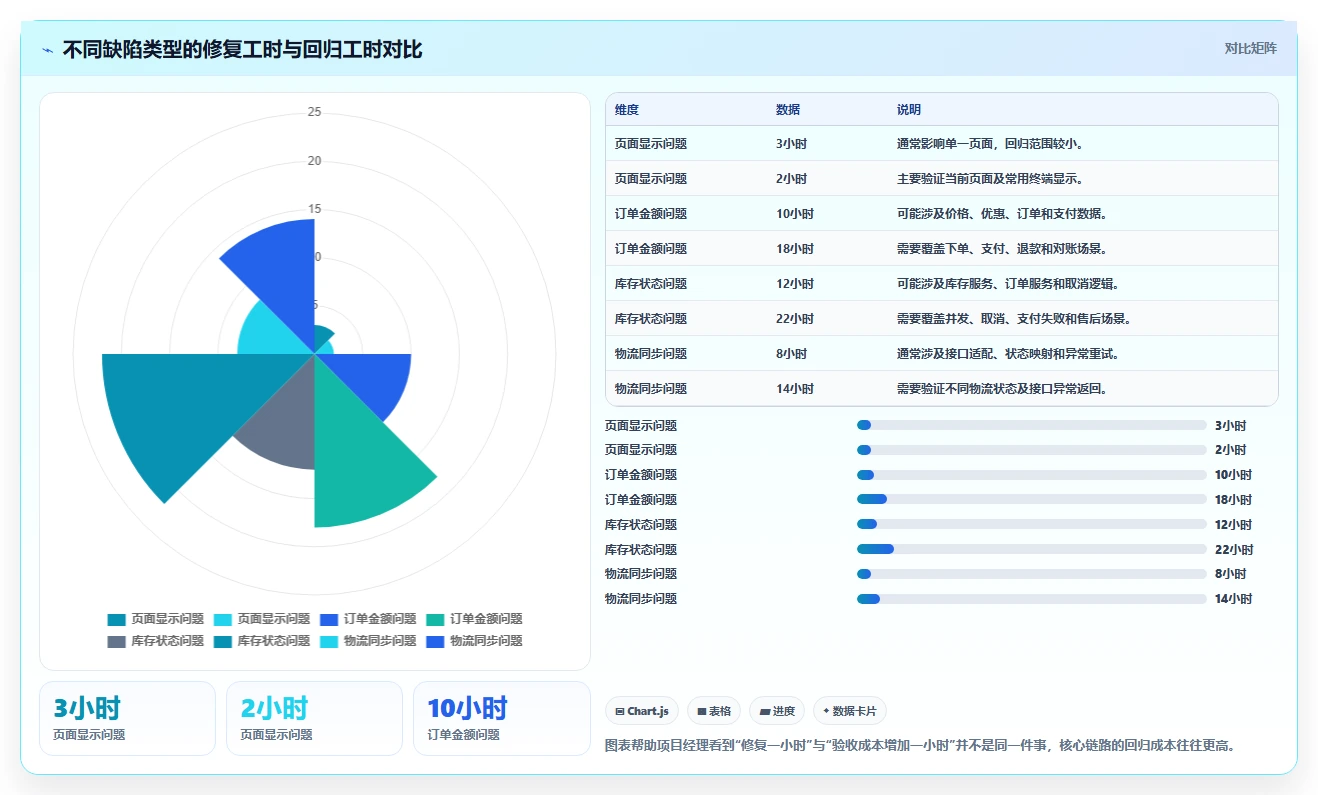Click the progress bar labeled 18小时
Viewport: 1318px width, 795px height.
tap(1032, 499)
